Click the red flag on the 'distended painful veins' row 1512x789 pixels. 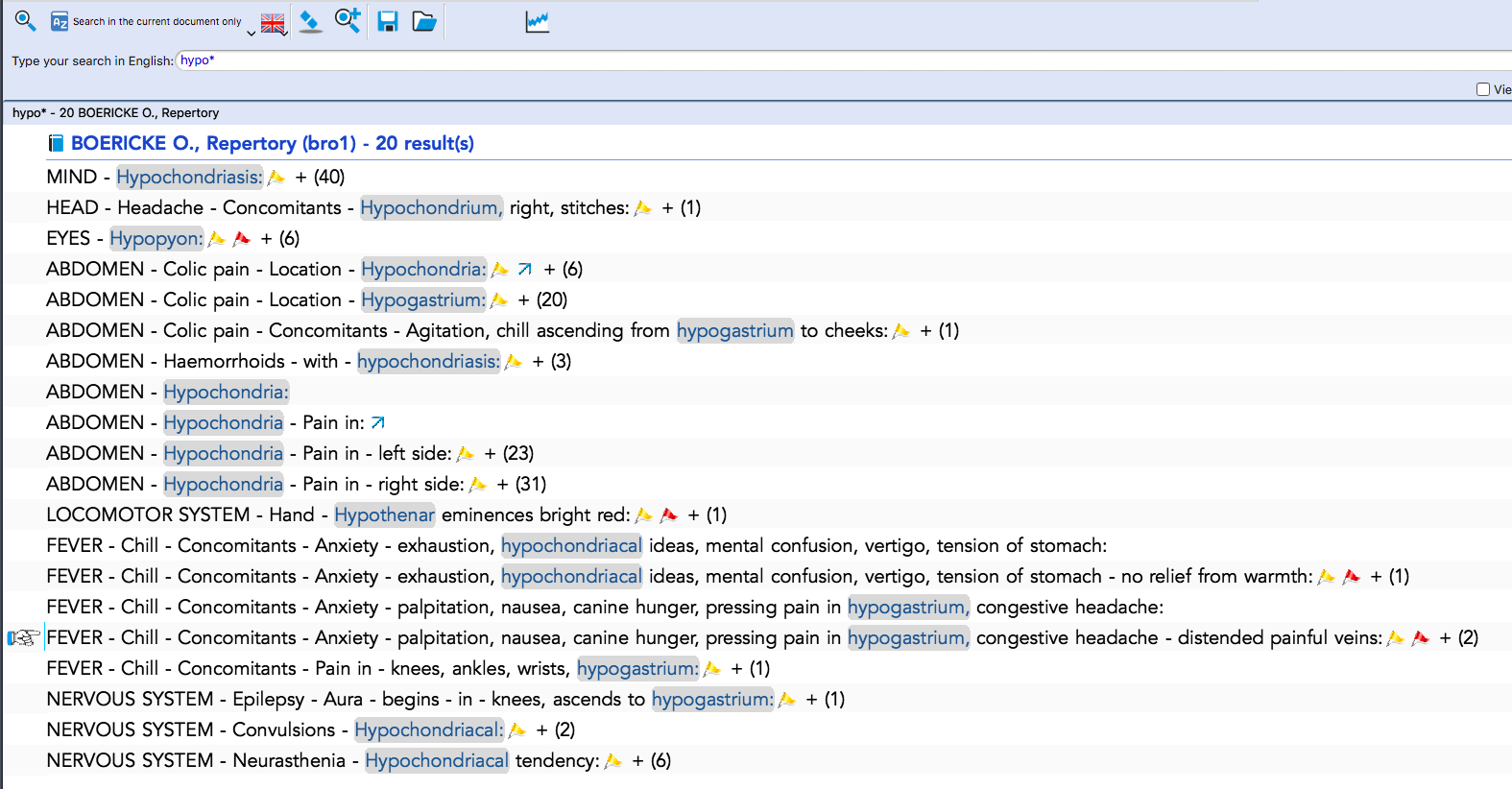[x=1421, y=638]
